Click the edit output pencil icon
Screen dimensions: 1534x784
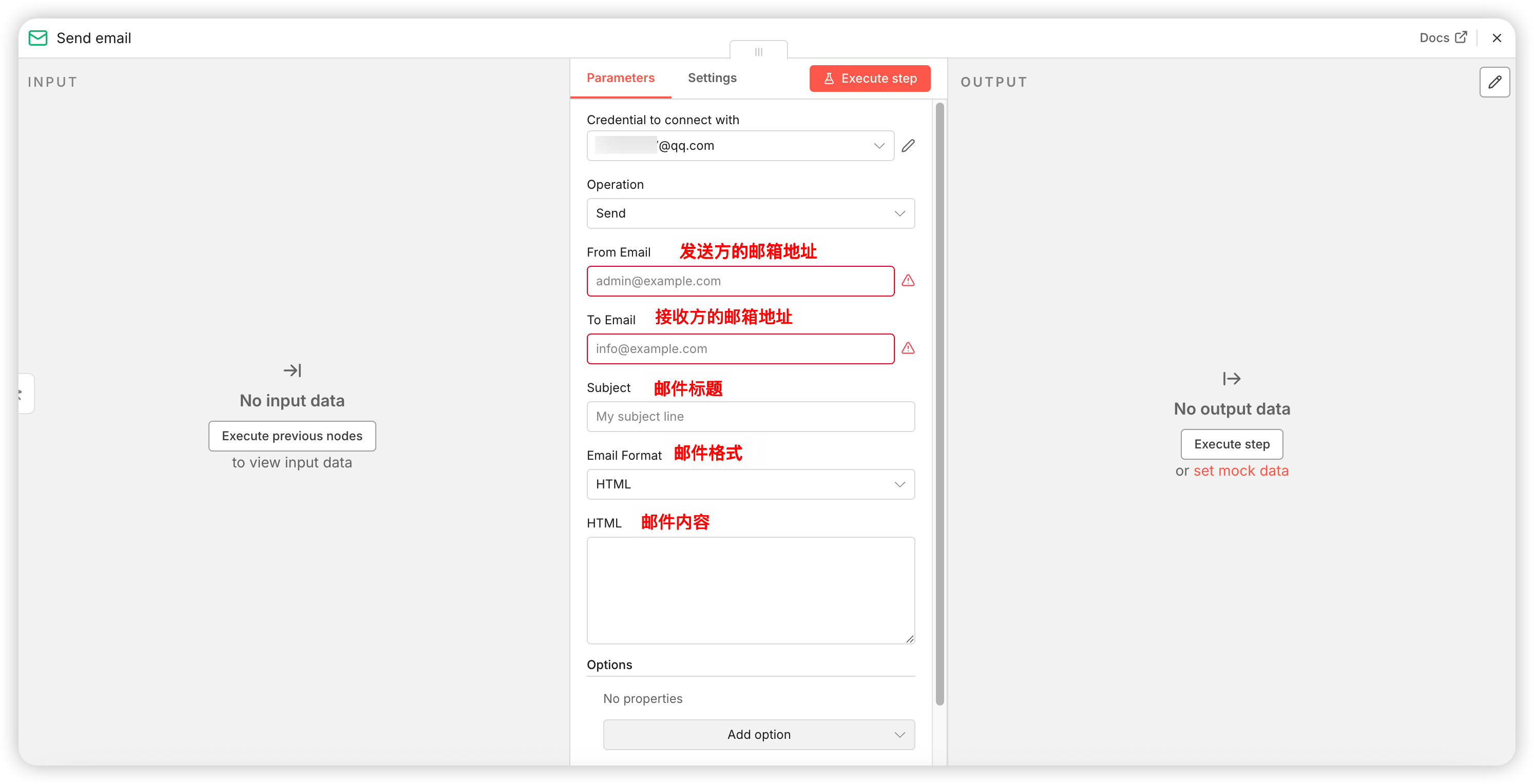(x=1494, y=82)
